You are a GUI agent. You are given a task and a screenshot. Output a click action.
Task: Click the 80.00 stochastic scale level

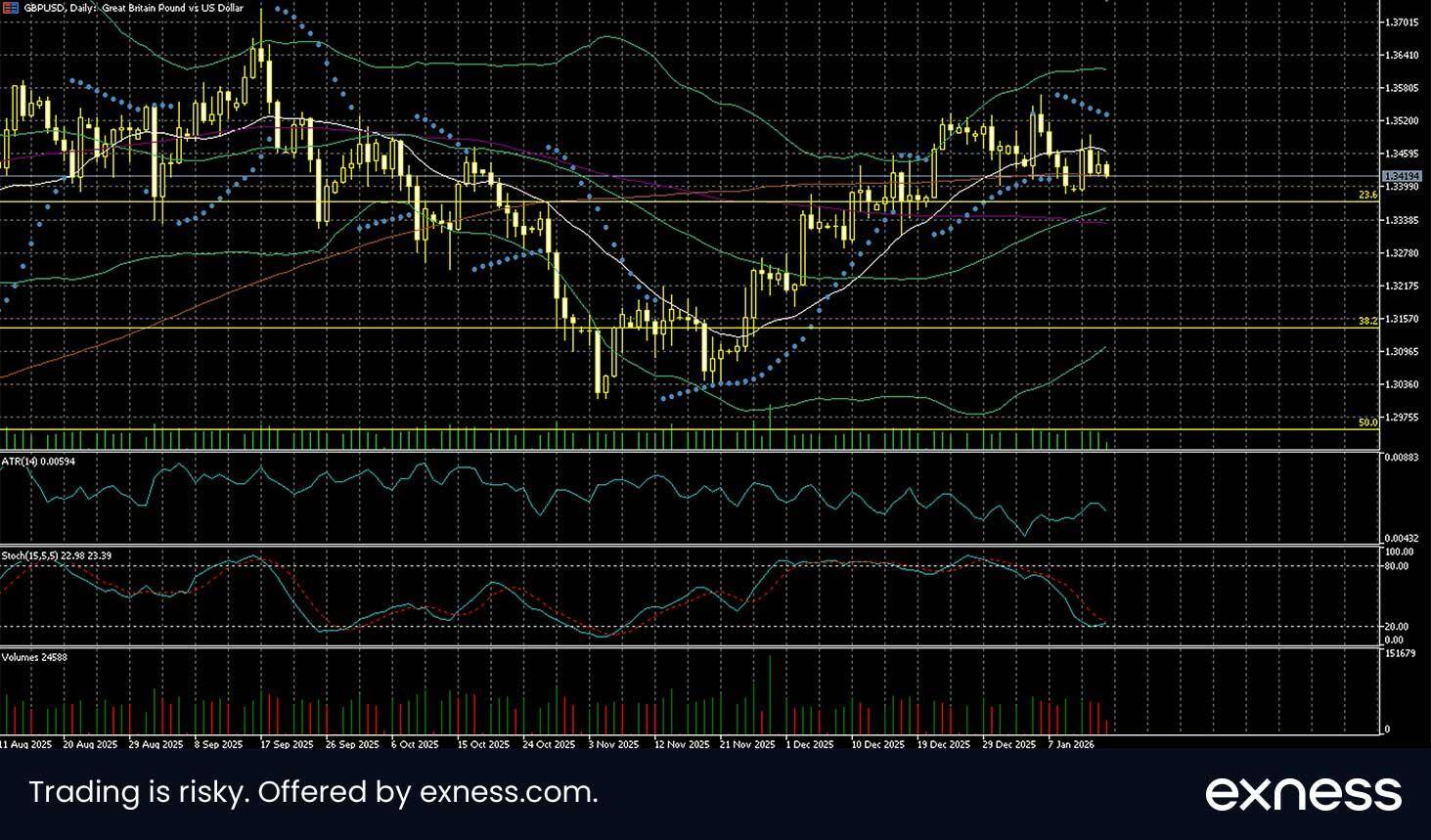tap(1396, 566)
